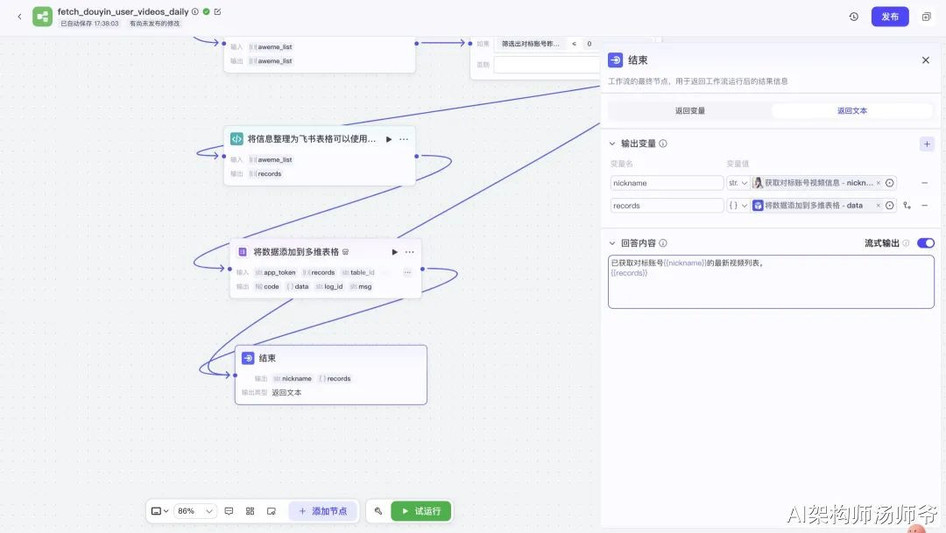
Task: Click the 筛选出对标账号 condition field
Action: (531, 44)
